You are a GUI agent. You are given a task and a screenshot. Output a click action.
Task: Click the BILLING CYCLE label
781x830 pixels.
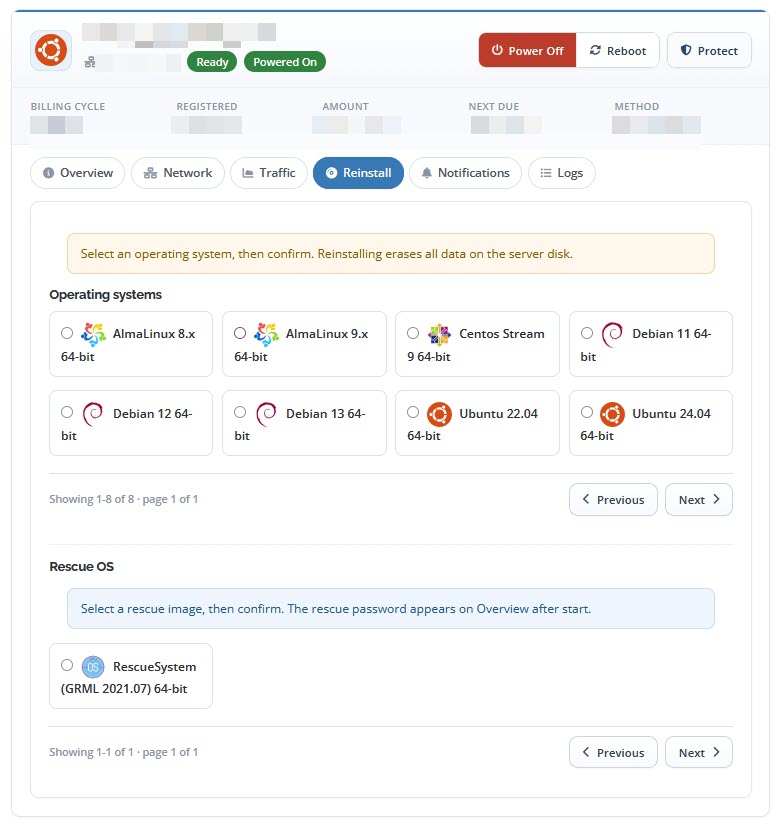click(68, 106)
